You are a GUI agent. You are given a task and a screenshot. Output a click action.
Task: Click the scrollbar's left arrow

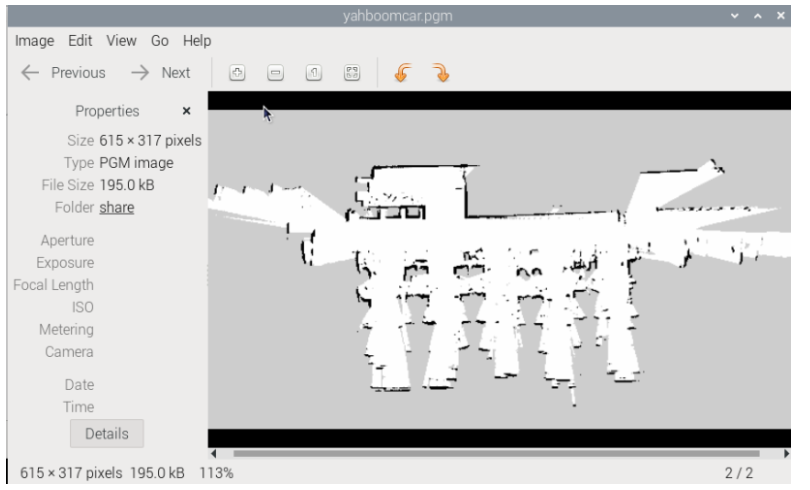(213, 455)
